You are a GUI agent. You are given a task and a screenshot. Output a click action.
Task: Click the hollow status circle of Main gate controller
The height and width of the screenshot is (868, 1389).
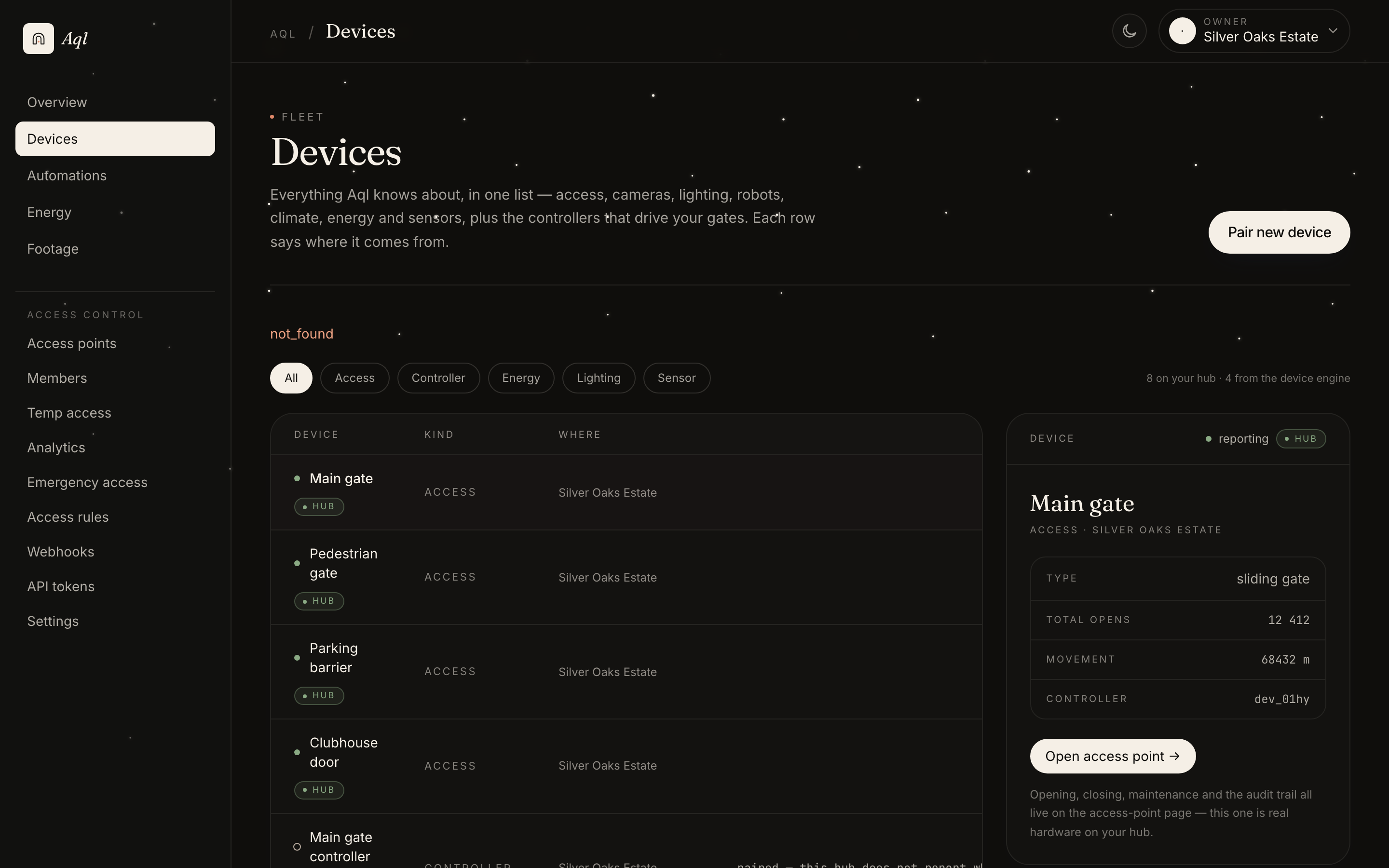297,847
